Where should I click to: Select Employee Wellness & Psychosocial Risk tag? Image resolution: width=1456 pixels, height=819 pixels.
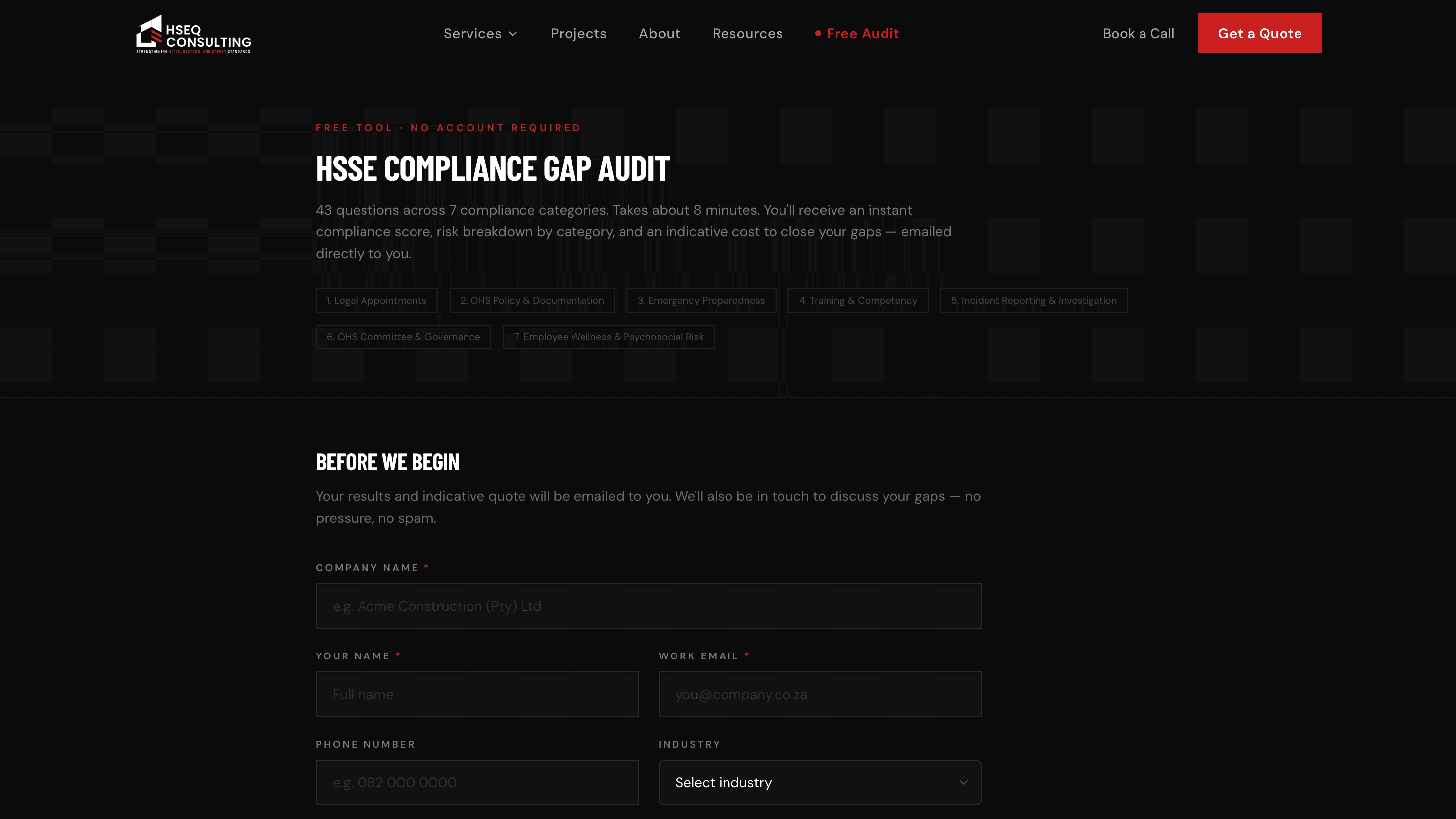[609, 337]
